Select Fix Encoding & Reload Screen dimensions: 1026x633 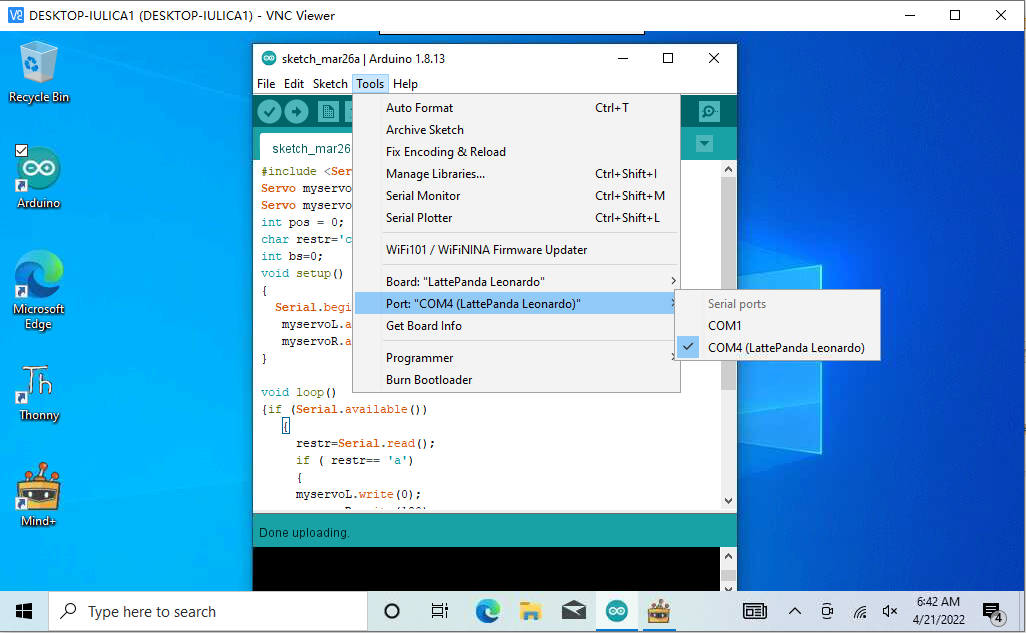click(516, 152)
